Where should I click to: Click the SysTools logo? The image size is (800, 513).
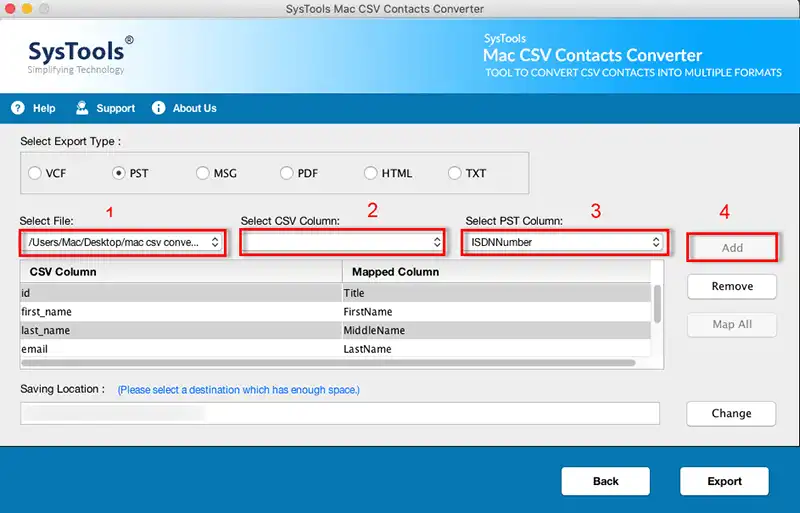coord(80,55)
